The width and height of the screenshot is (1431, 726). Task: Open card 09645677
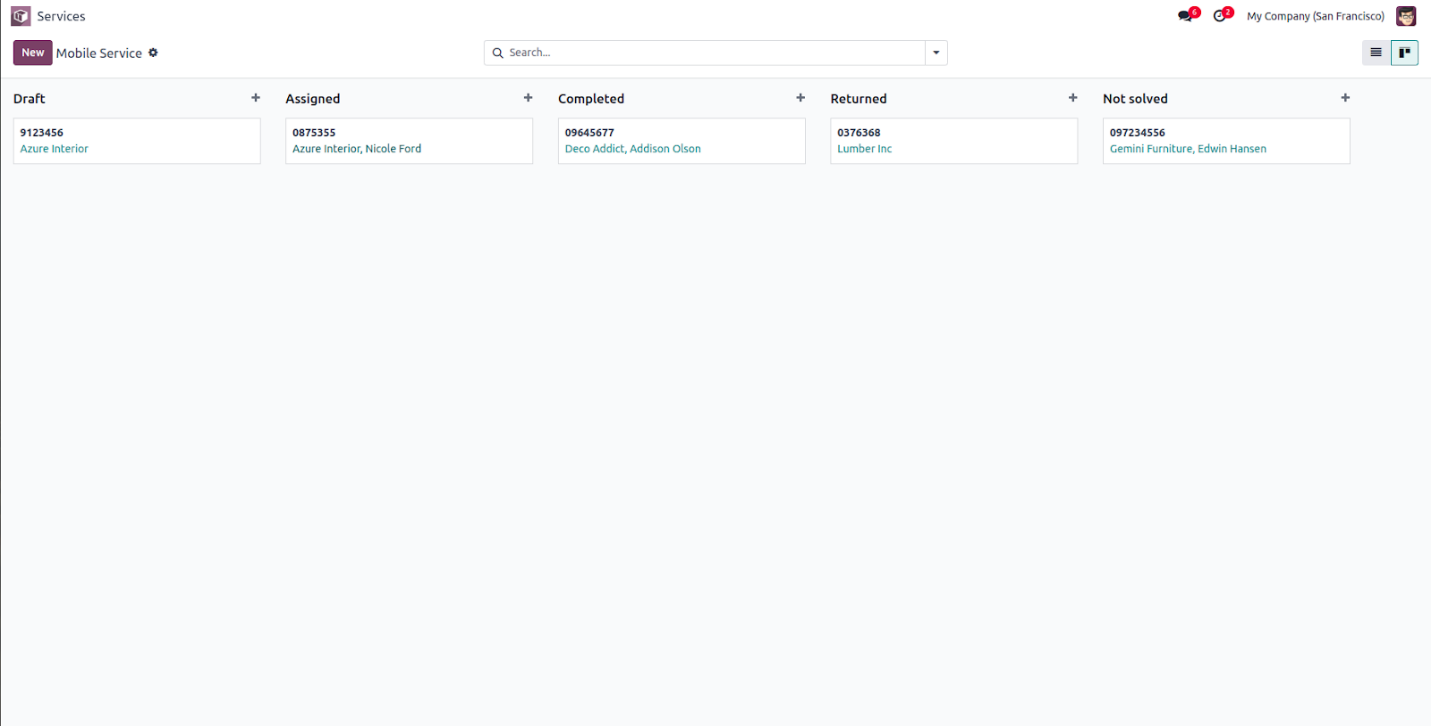(682, 141)
